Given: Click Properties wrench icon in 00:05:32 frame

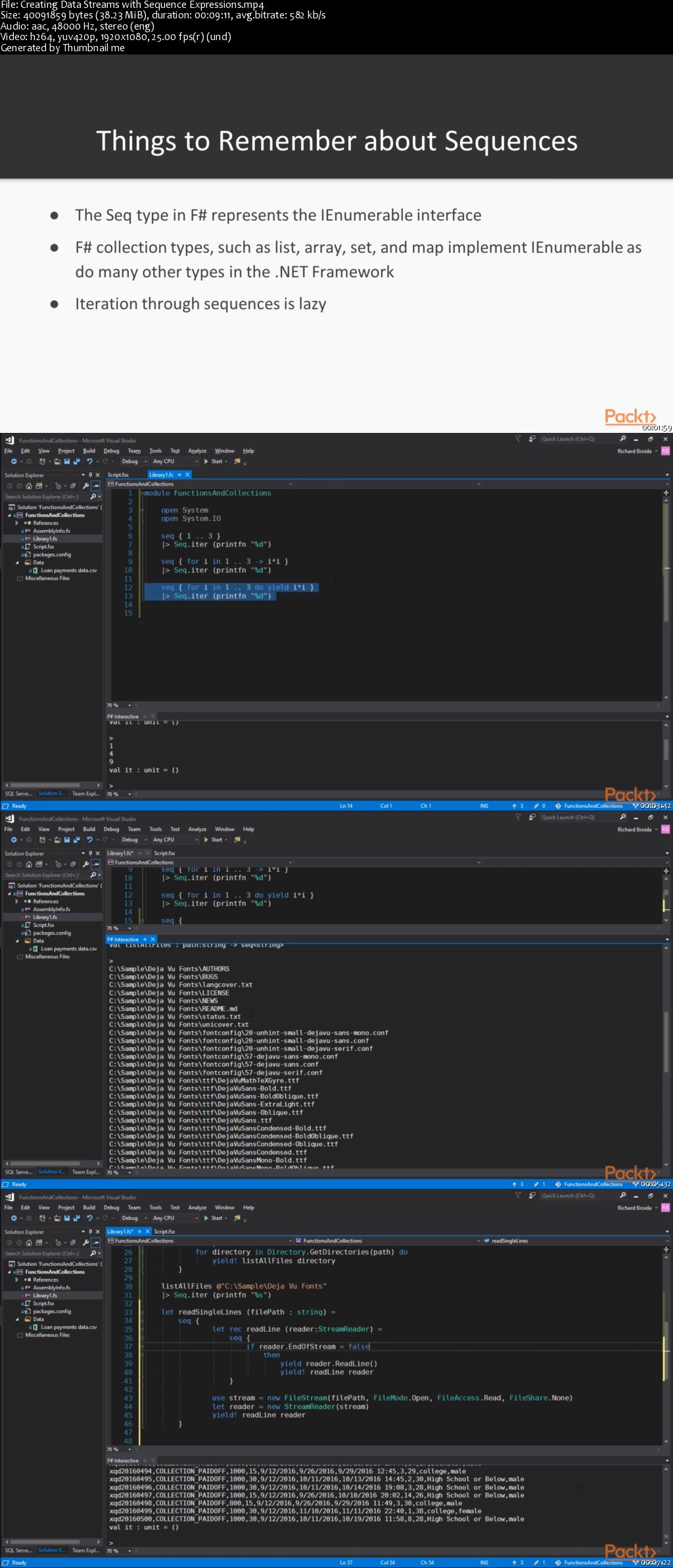Looking at the screenshot, I should click(85, 864).
